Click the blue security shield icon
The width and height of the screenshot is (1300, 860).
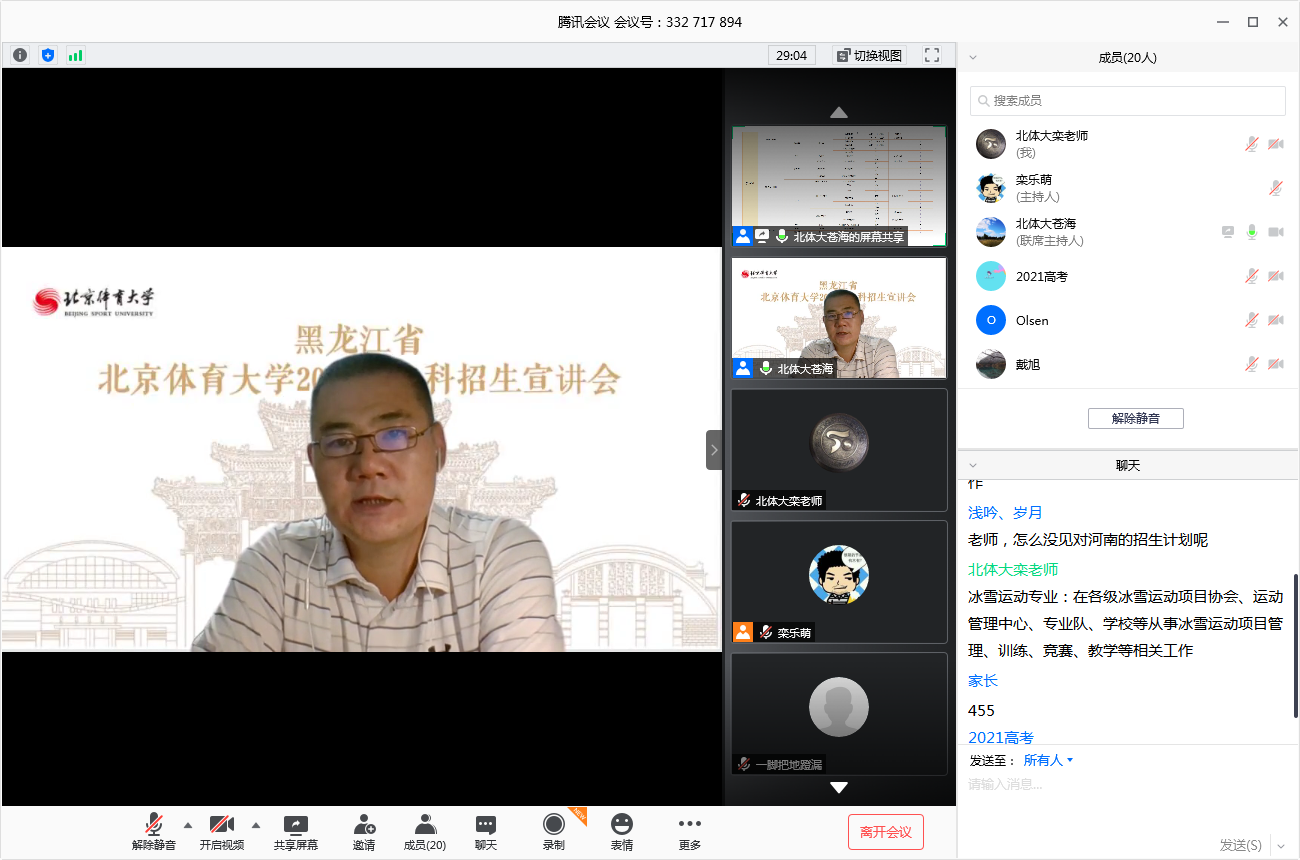[47, 55]
